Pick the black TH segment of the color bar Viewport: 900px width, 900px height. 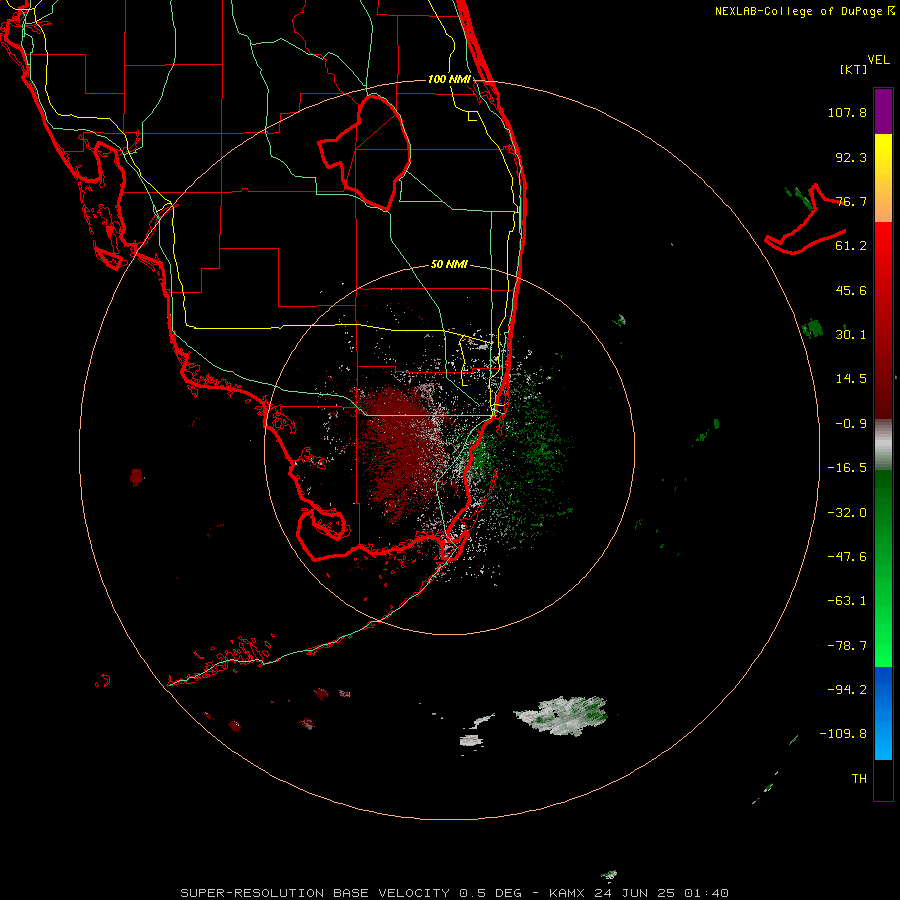coord(883,780)
